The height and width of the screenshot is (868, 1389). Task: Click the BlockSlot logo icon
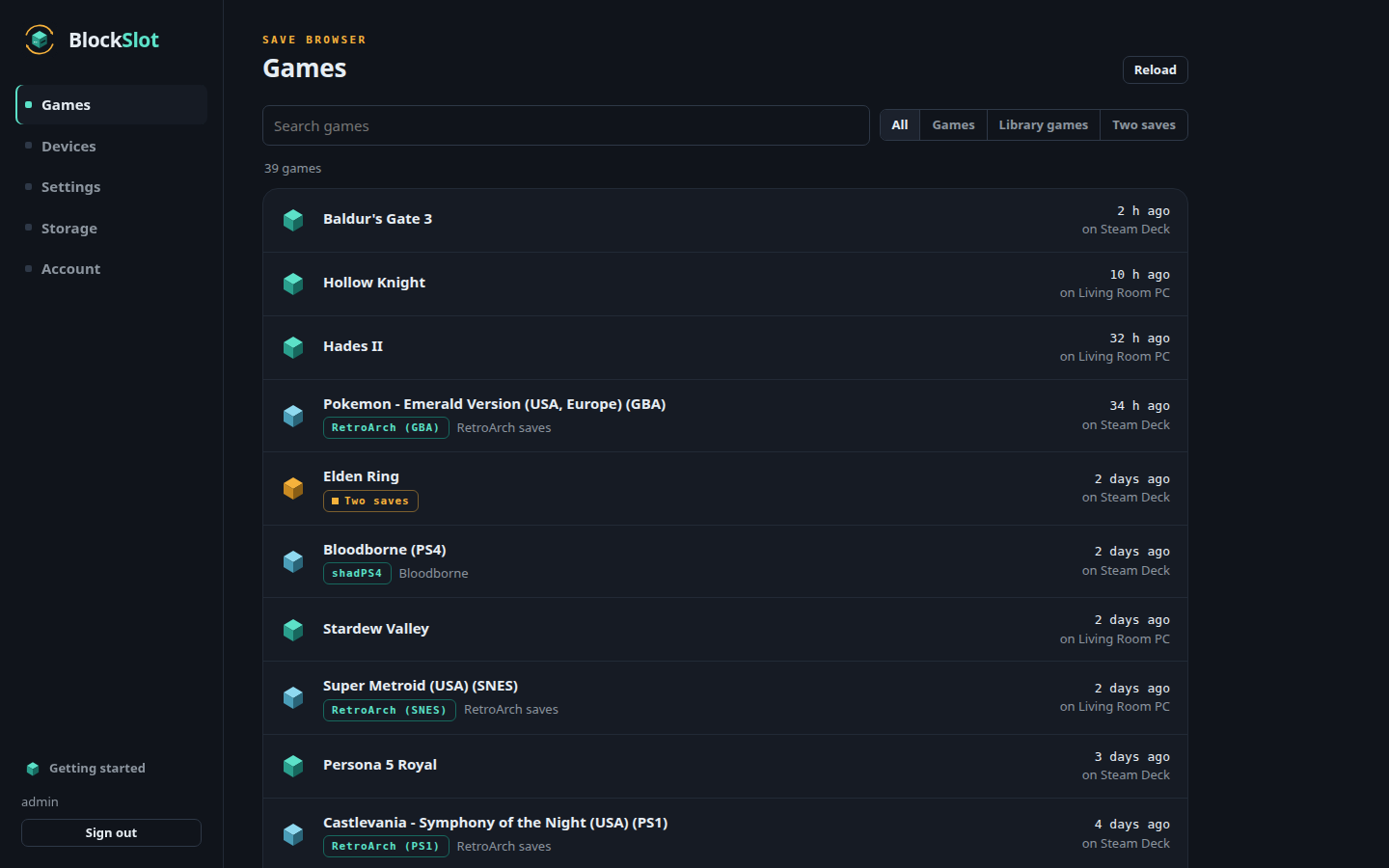(x=40, y=40)
